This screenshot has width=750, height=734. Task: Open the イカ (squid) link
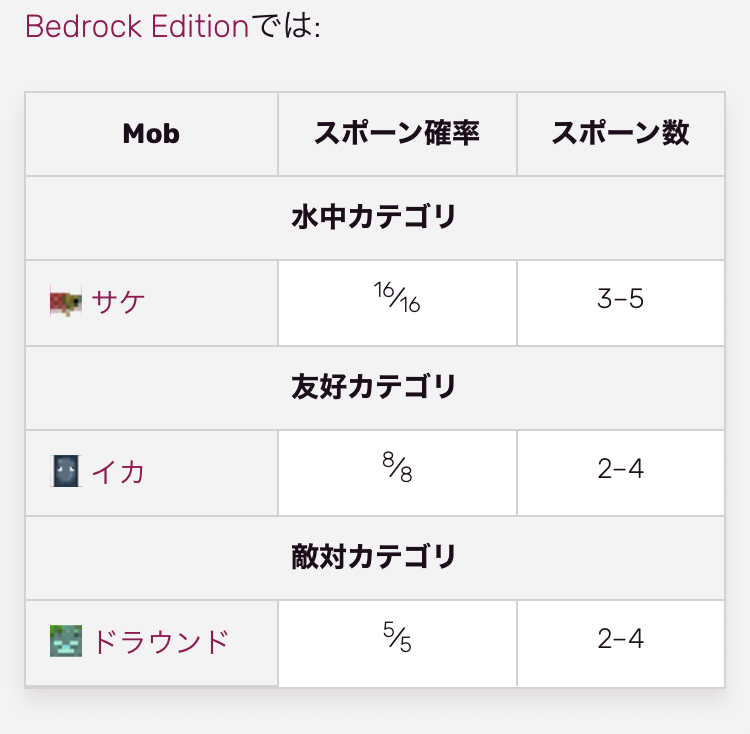[119, 471]
